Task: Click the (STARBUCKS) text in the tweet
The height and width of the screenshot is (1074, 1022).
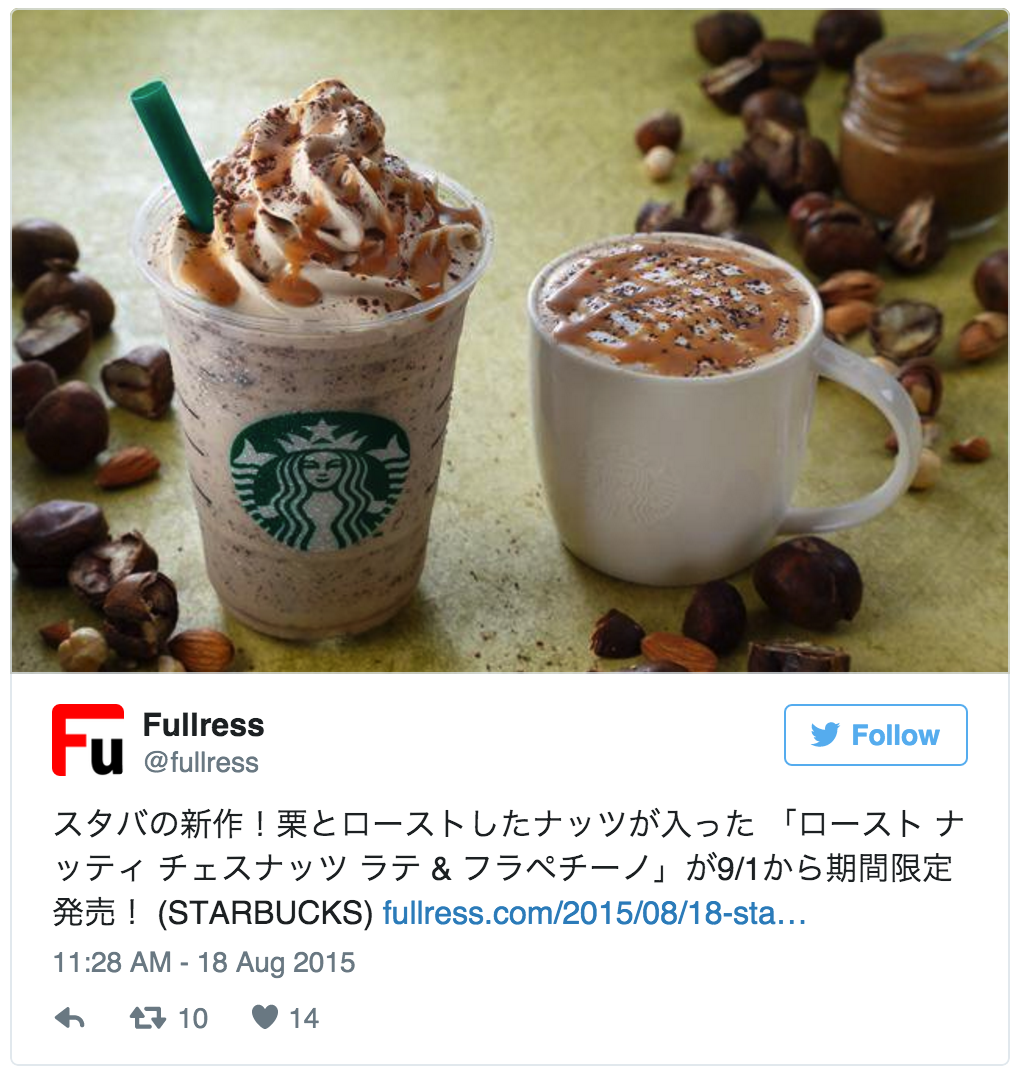Action: click(x=265, y=913)
